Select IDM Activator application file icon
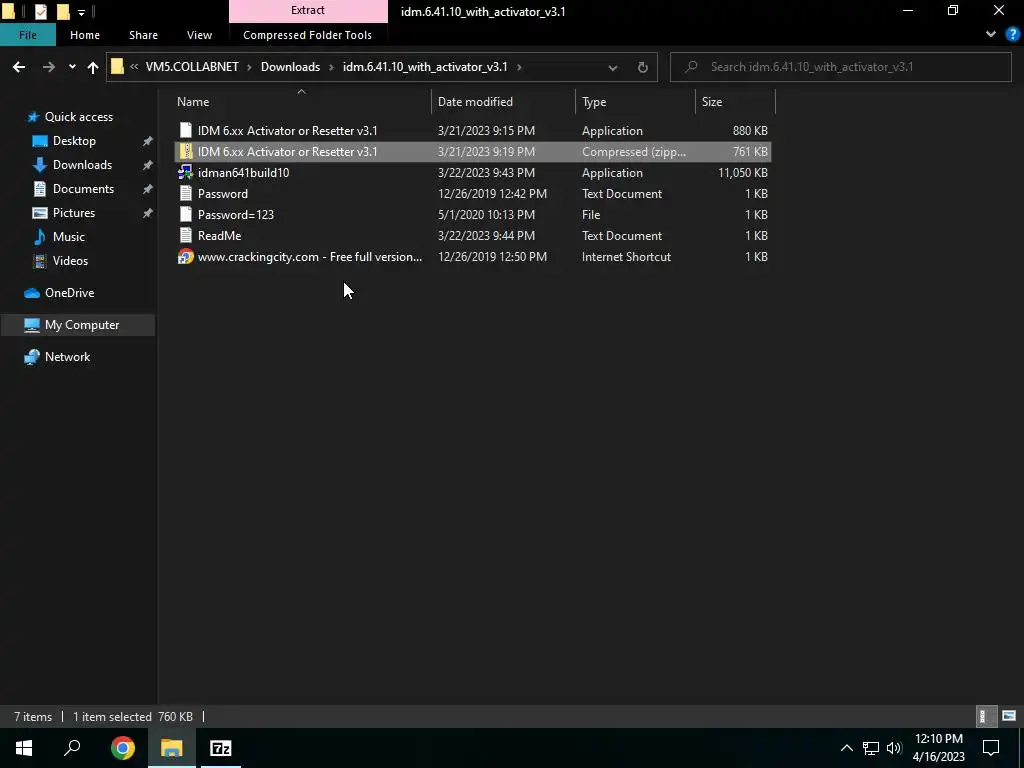The width and height of the screenshot is (1024, 768). click(185, 131)
